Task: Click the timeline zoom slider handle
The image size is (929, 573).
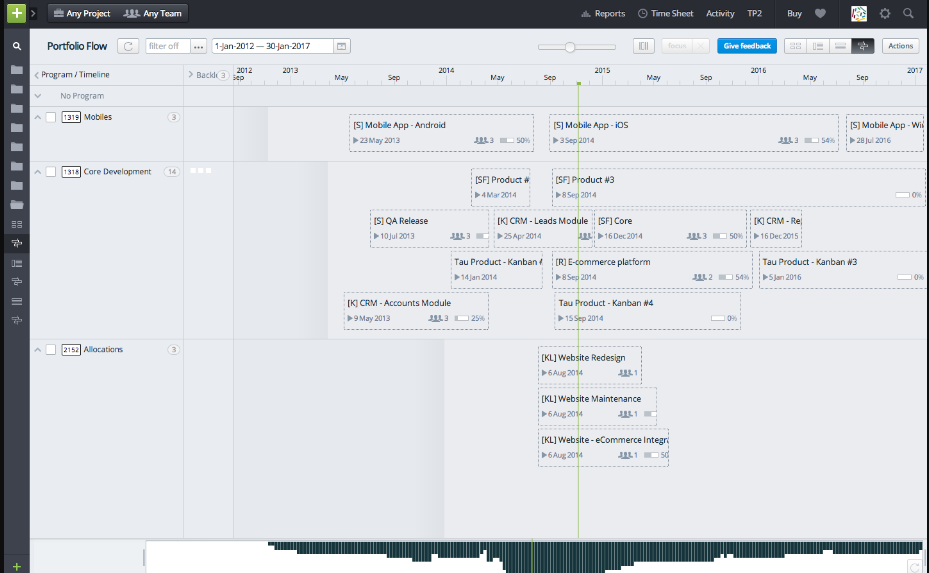Action: coord(570,47)
